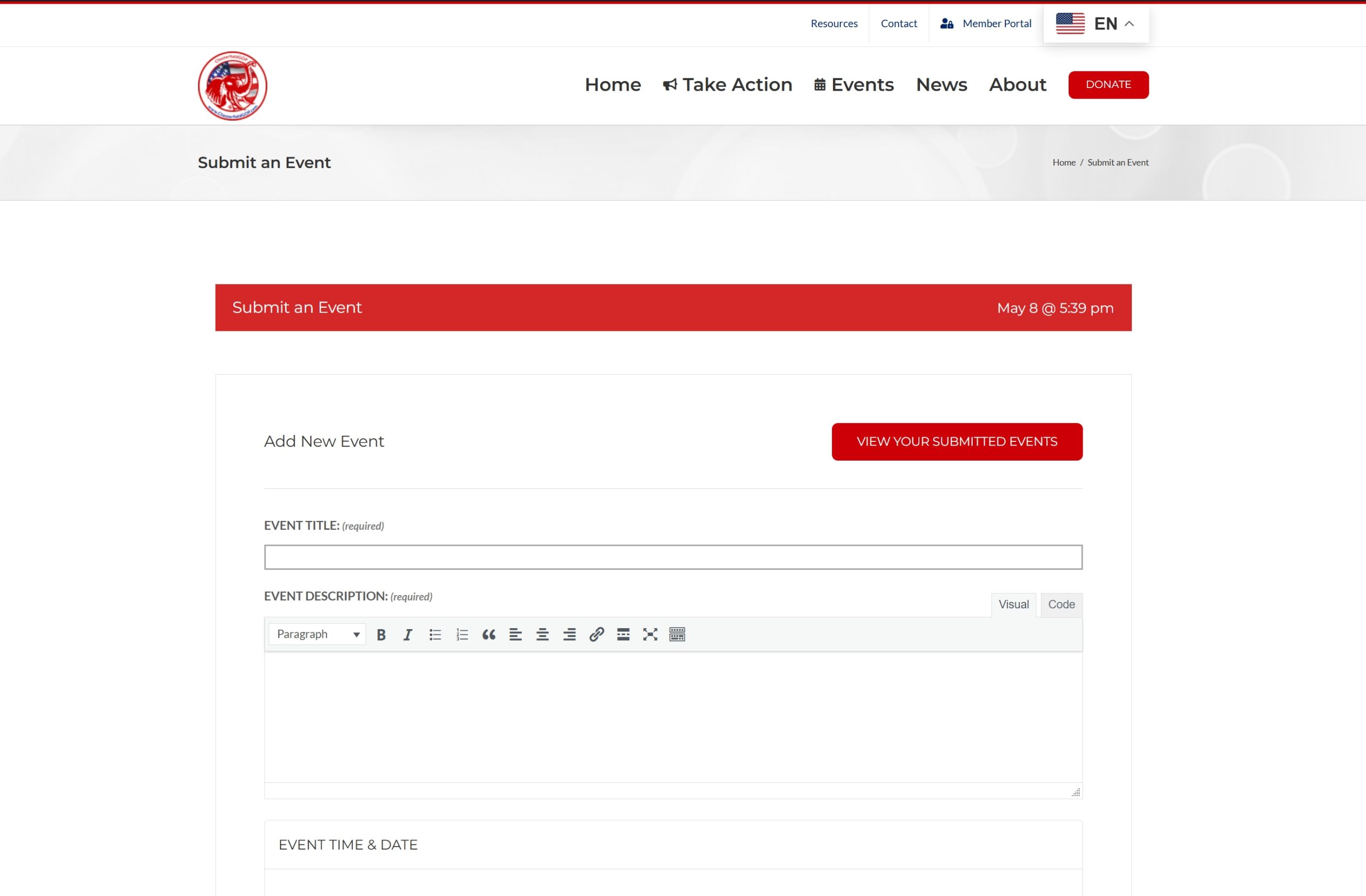Click the editor resize handle corner
Image resolution: width=1366 pixels, height=896 pixels.
(x=1076, y=792)
